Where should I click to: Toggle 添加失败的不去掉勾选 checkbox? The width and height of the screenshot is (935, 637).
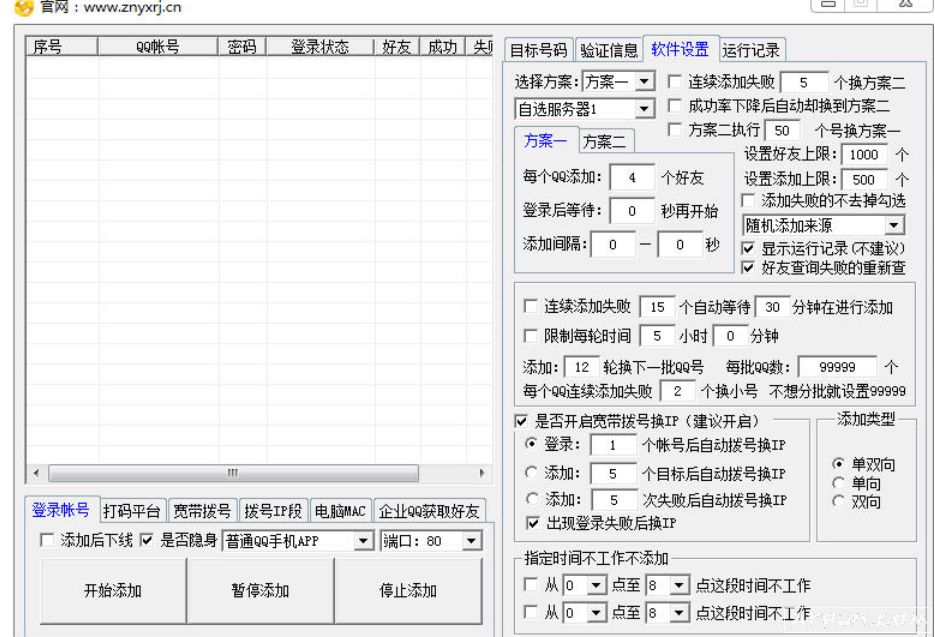click(748, 200)
